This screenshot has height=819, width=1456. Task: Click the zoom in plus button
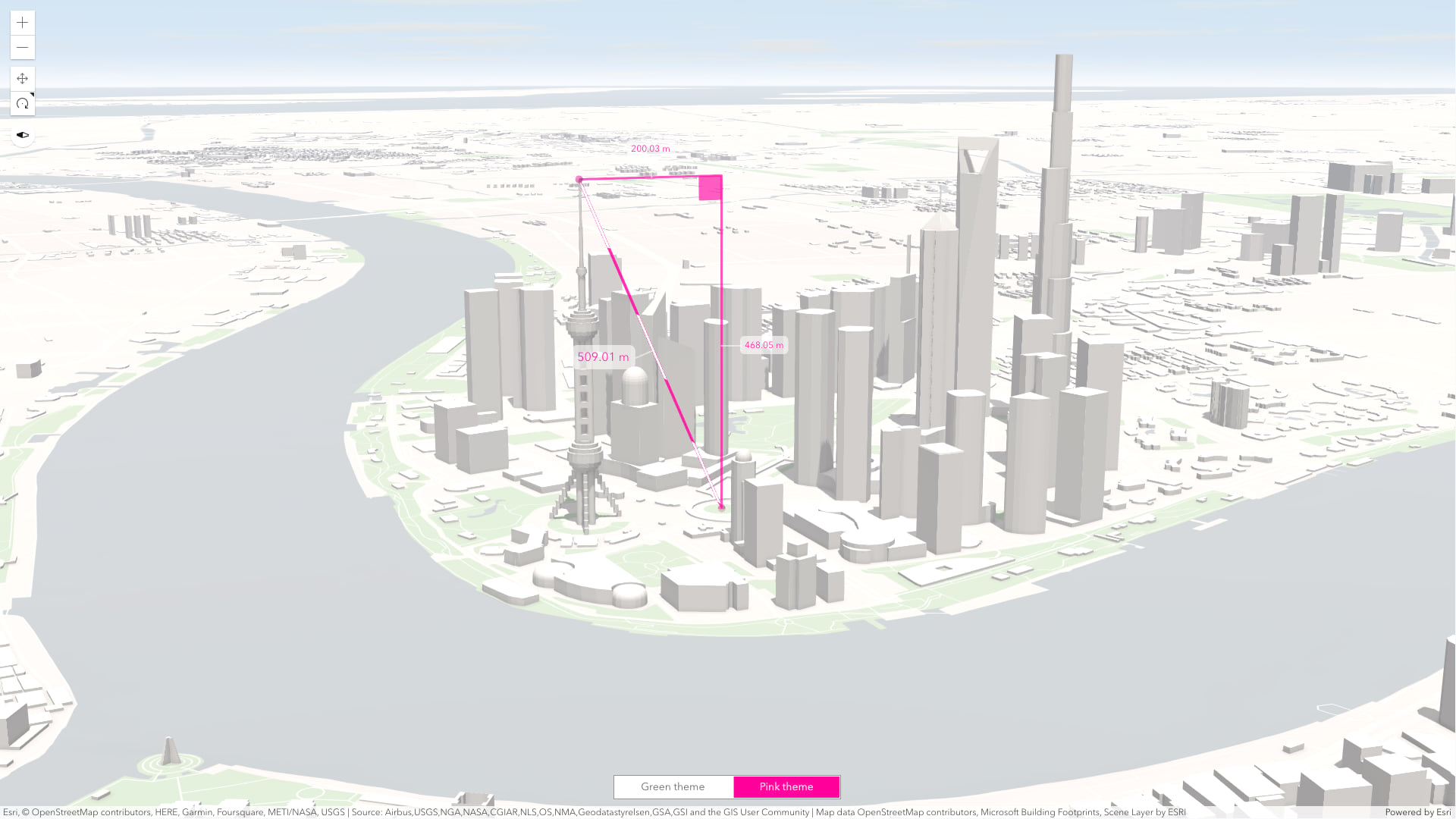[x=23, y=23]
